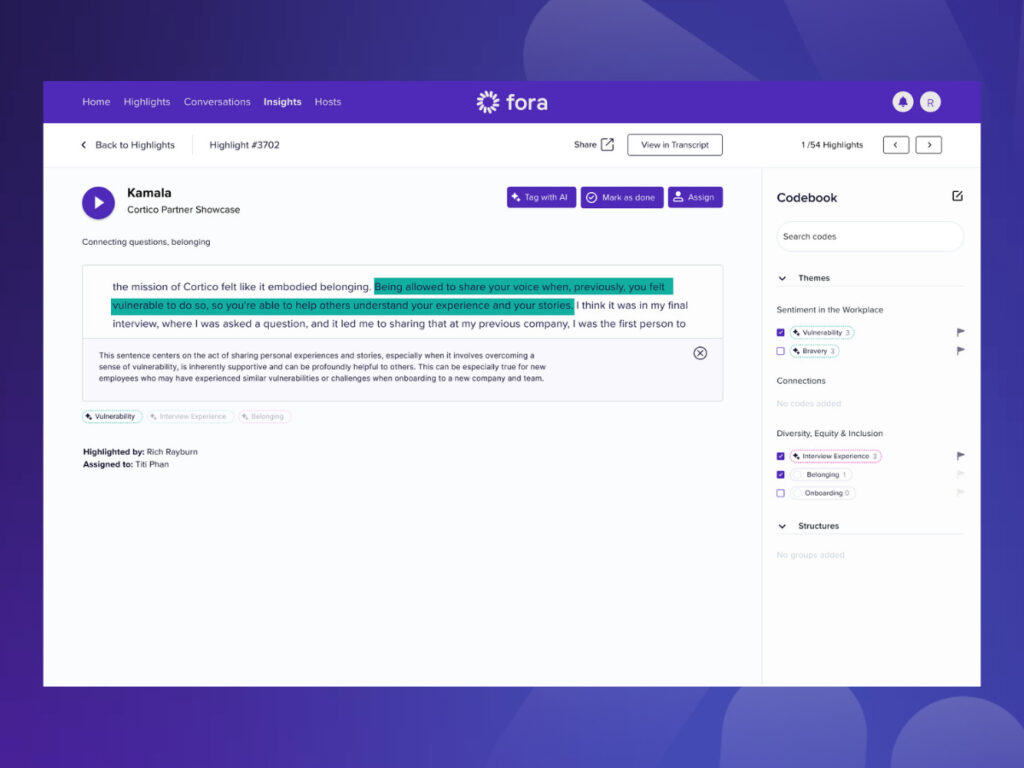Flag the Onboarding code
1024x768 pixels.
click(x=960, y=492)
